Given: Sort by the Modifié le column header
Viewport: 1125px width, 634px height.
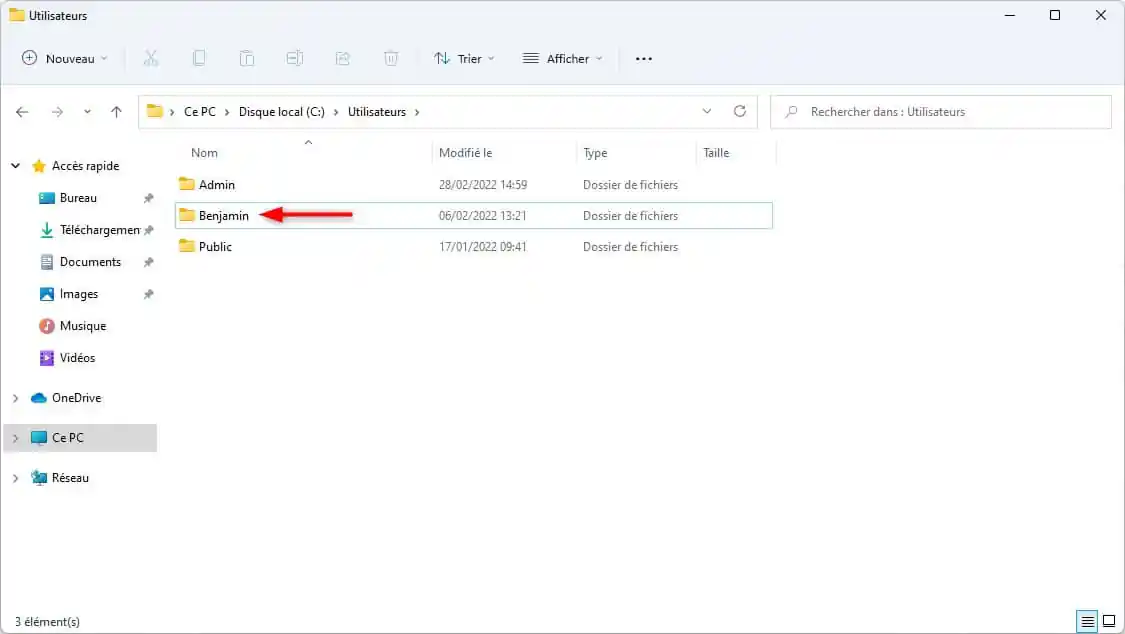Looking at the screenshot, I should click(466, 153).
